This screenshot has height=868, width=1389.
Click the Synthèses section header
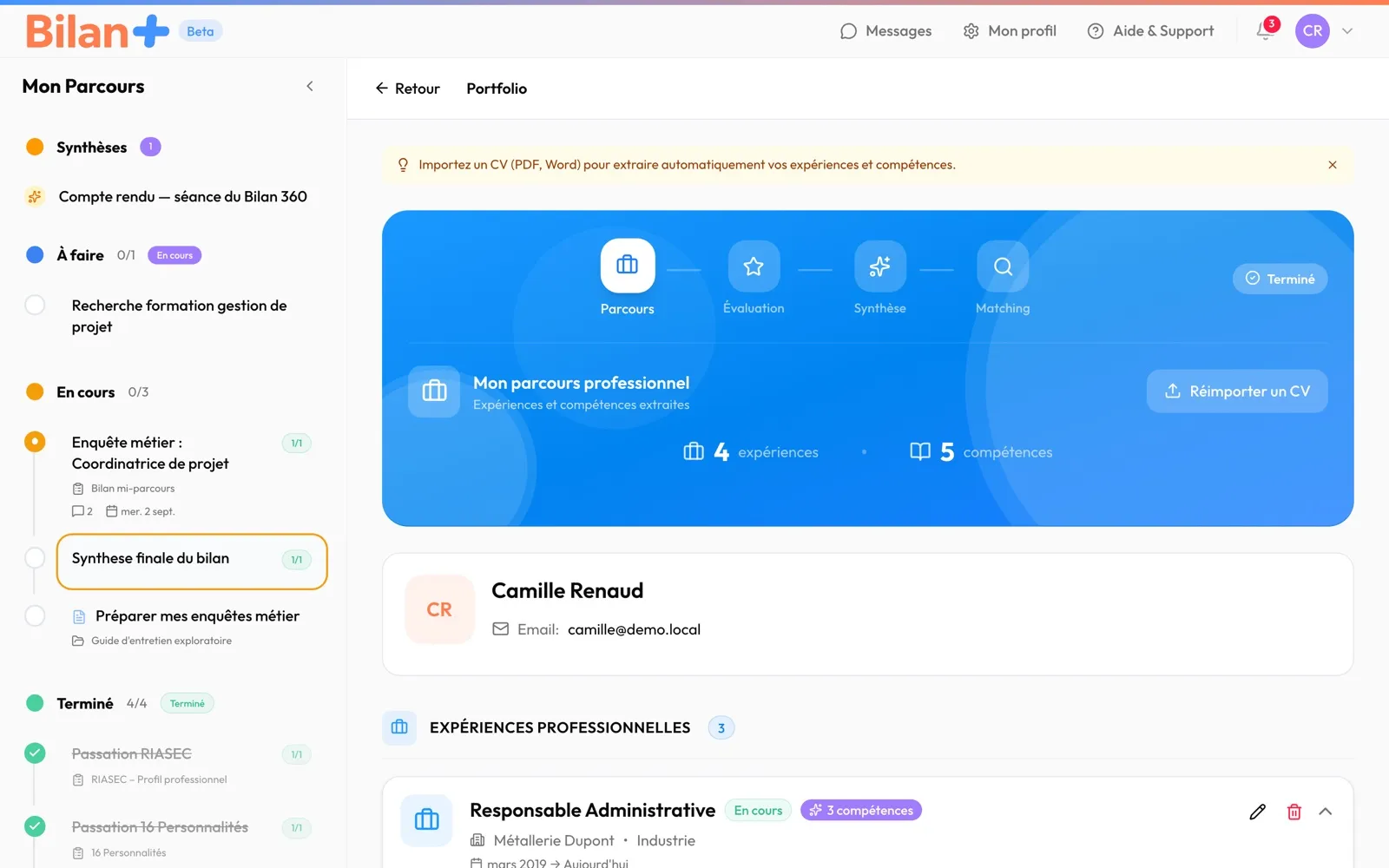(92, 148)
